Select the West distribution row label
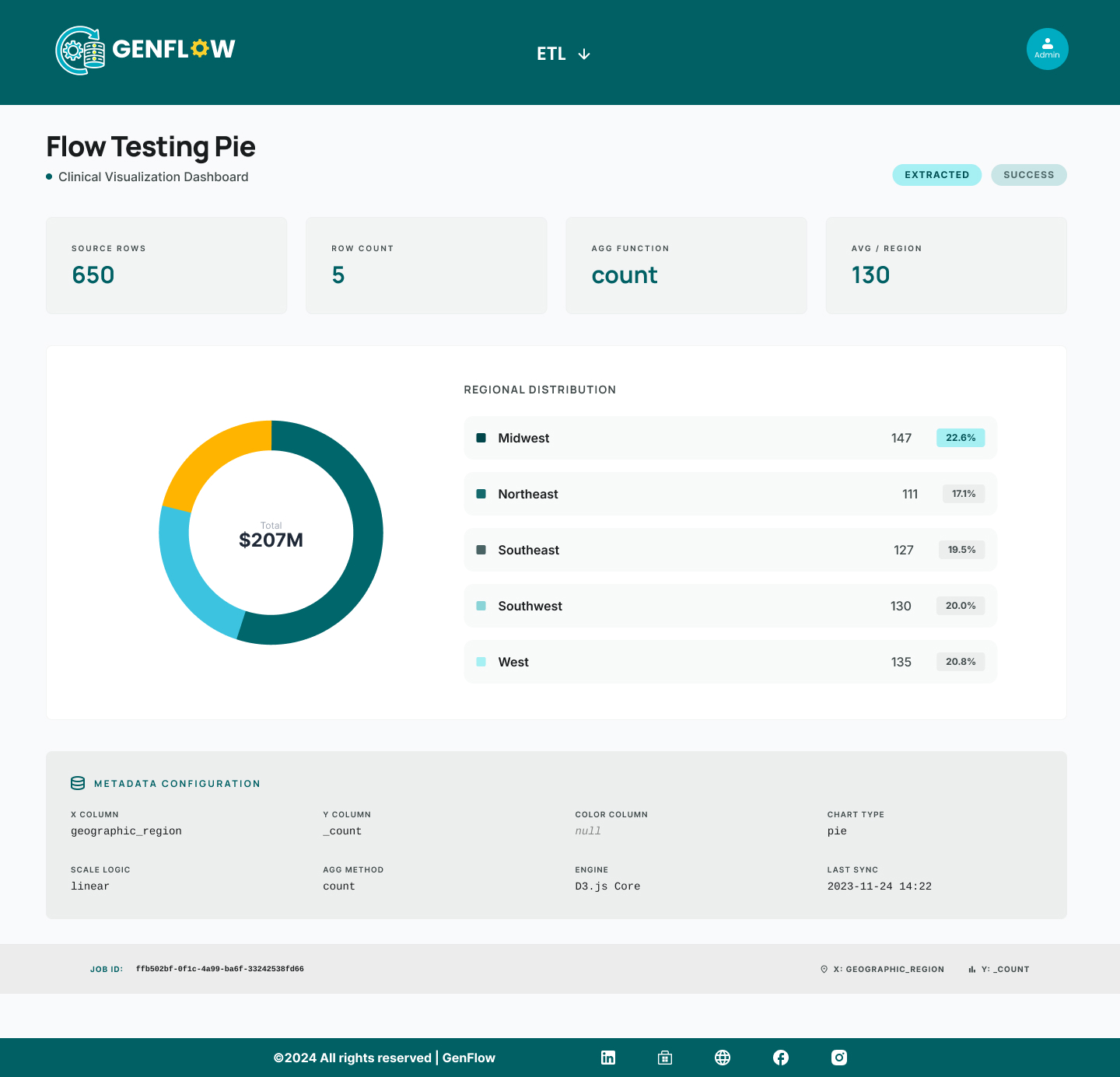This screenshot has height=1077, width=1120. 513,662
